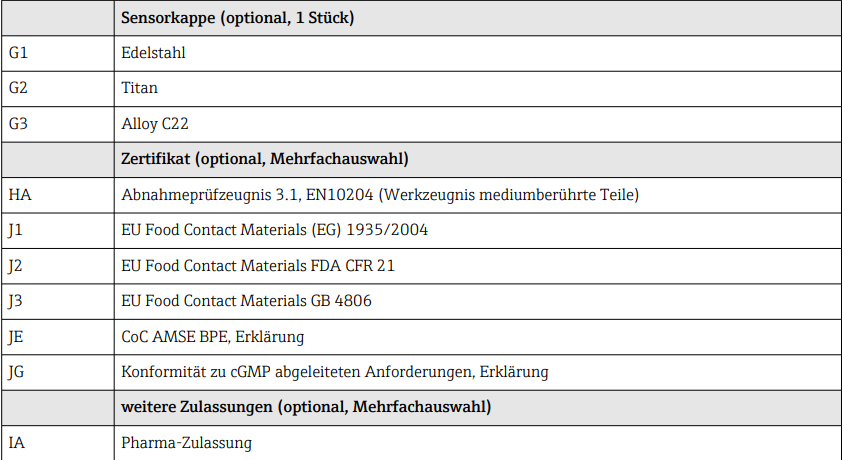The image size is (842, 460).
Task: Select the J1 code cell
Action: [17, 230]
